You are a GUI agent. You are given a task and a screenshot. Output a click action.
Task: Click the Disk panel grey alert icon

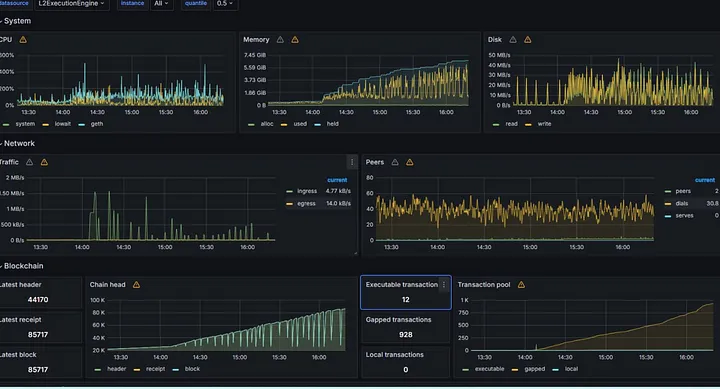pos(513,40)
